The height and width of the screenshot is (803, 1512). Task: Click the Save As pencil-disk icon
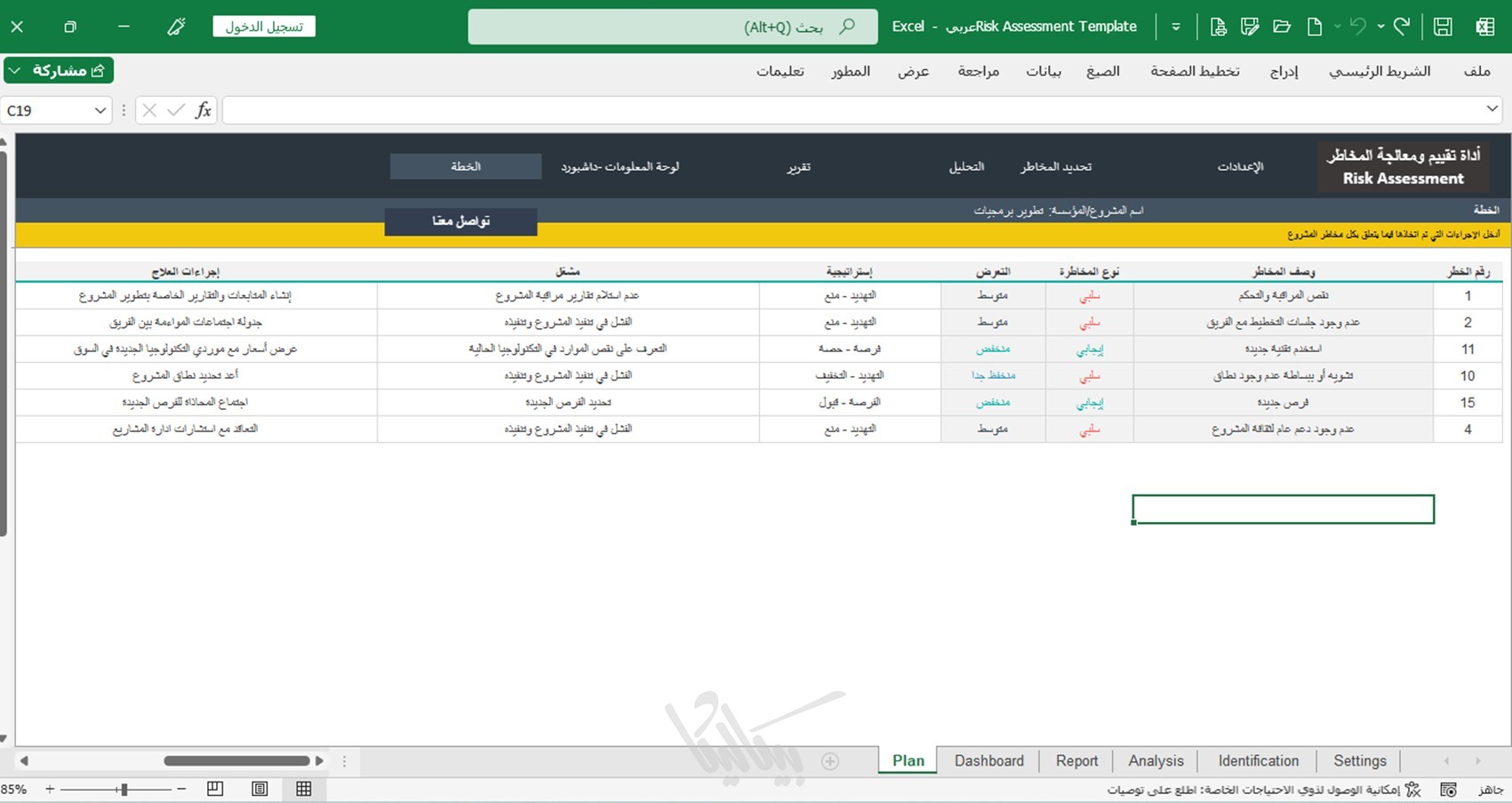tap(1250, 27)
